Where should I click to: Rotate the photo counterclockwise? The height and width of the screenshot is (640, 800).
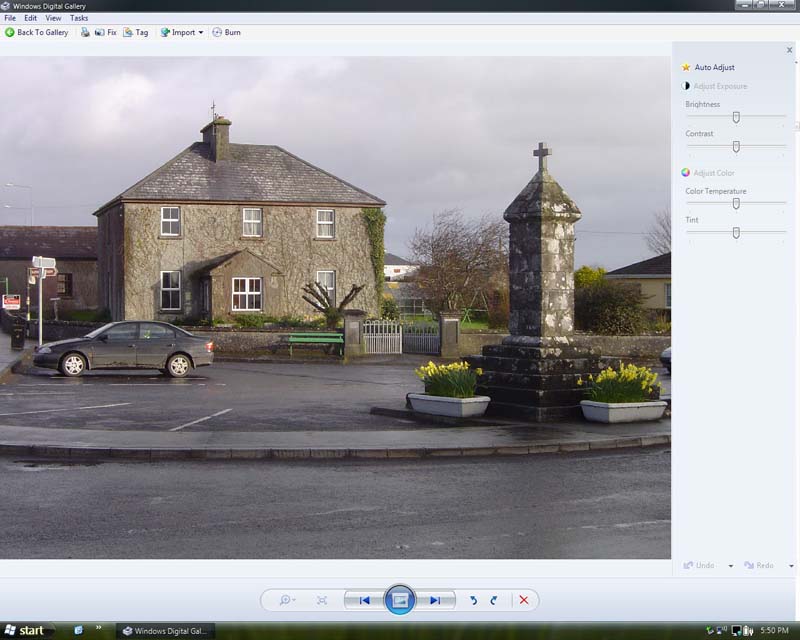[x=474, y=600]
